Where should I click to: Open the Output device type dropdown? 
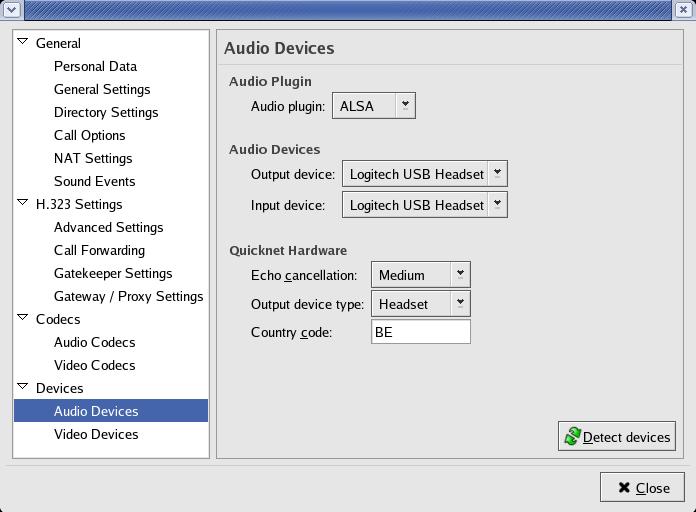420,304
